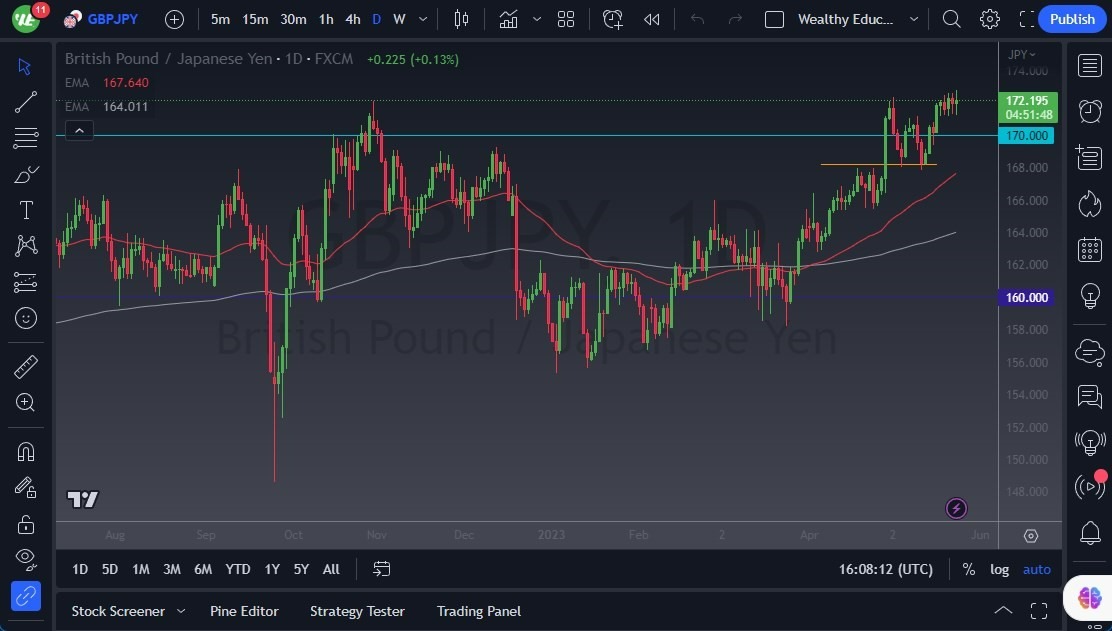Open the Zoom In tool

pos(26,403)
